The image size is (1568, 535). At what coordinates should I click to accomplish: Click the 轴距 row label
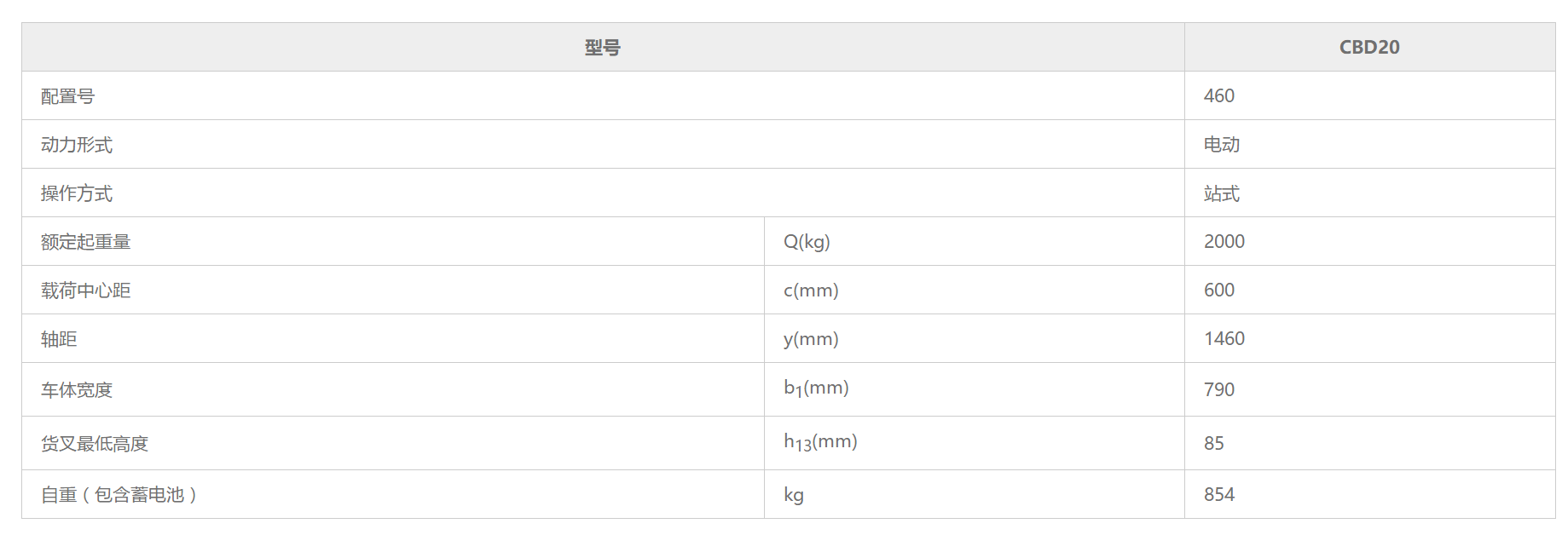(59, 339)
